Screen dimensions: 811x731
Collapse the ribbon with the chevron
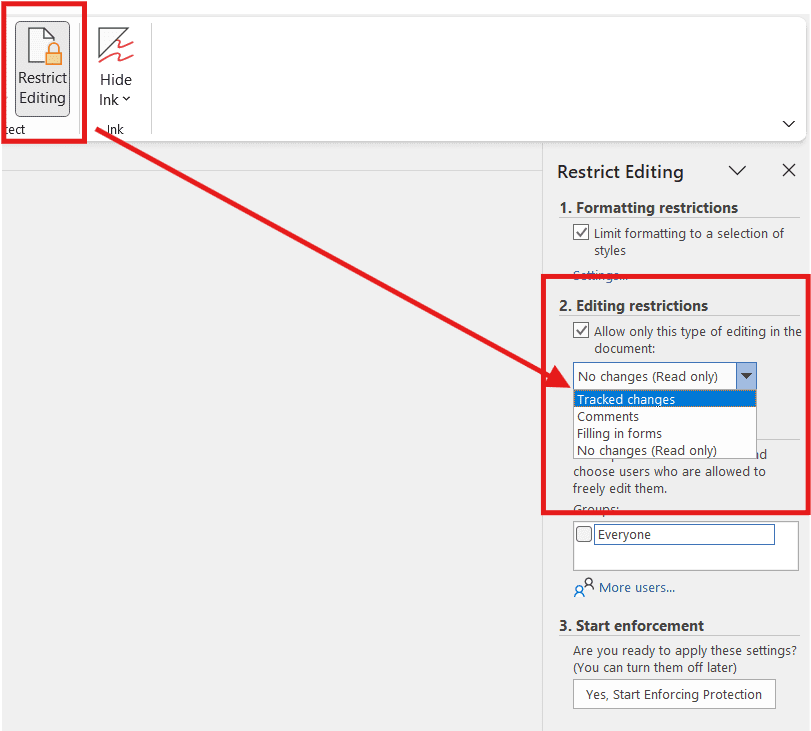coord(788,123)
